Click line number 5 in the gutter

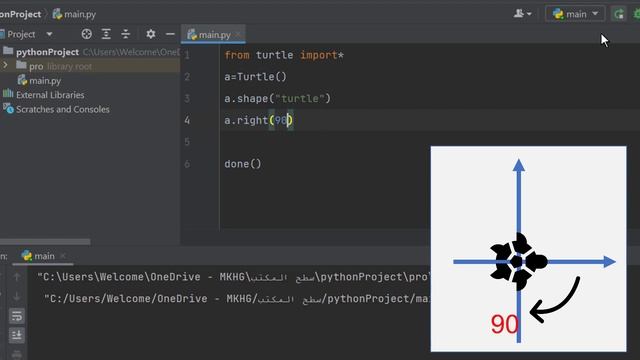[187, 142]
